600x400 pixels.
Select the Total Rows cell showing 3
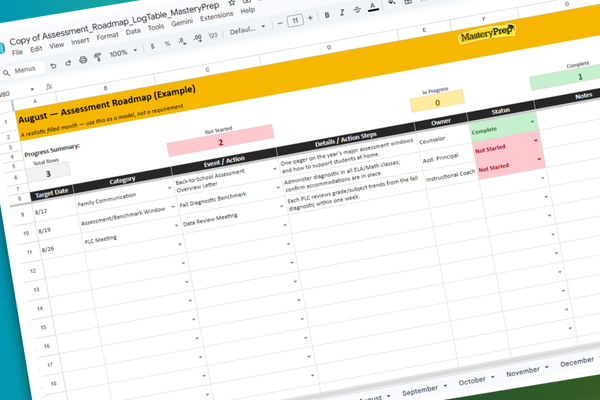pyautogui.click(x=48, y=174)
